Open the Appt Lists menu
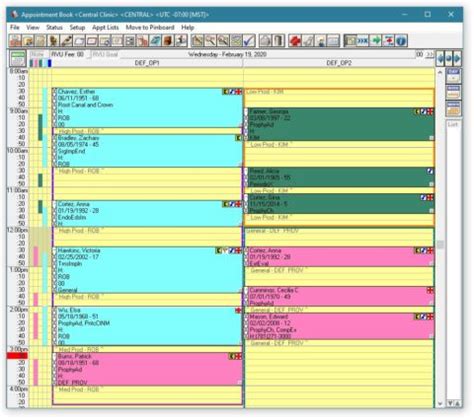This screenshot has width=474, height=419. [105, 28]
